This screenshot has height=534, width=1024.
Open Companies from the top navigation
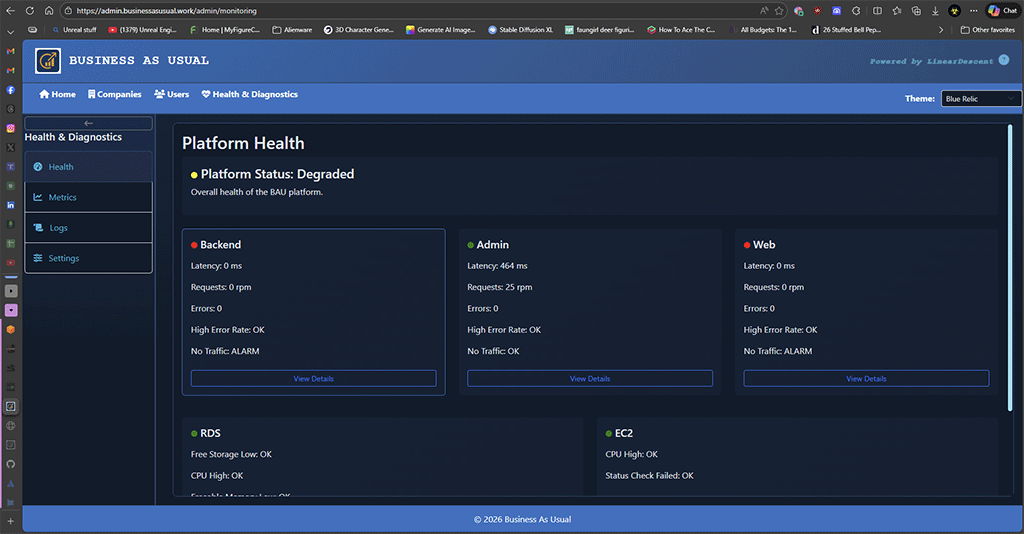pyautogui.click(x=92, y=95)
